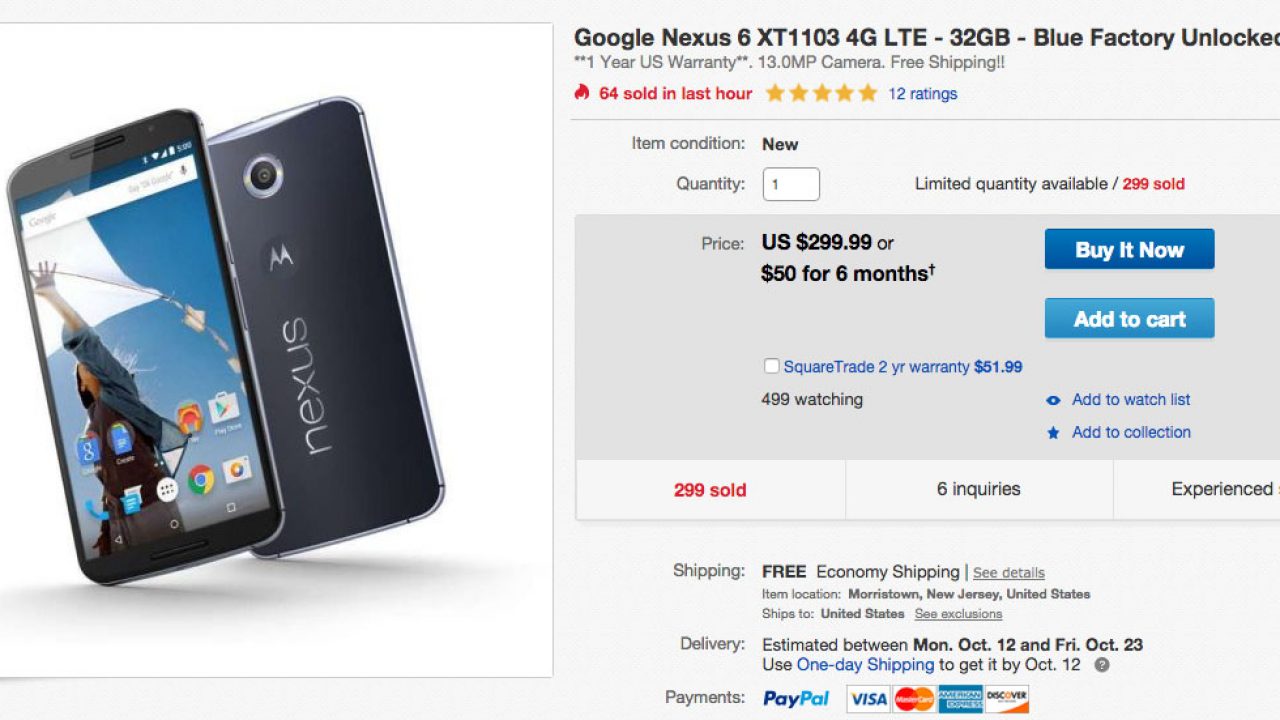Open the See exclusions link
The width and height of the screenshot is (1280, 720).
coord(957,614)
